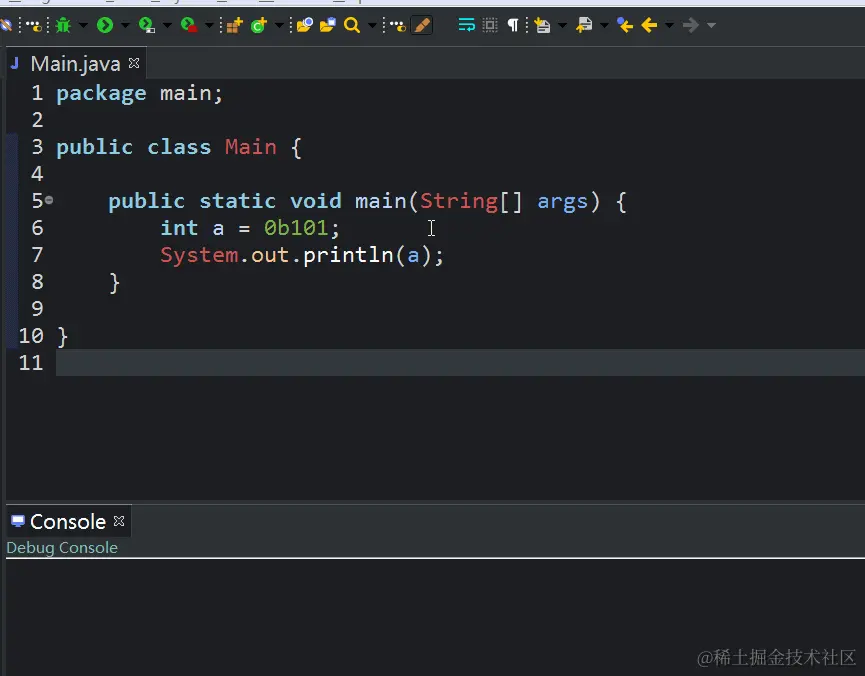Close the Console view

119,521
